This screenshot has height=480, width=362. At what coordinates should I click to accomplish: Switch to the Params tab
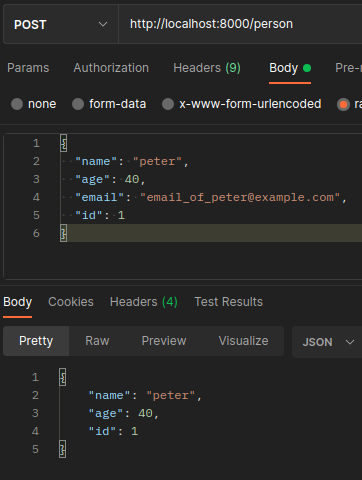(x=28, y=68)
